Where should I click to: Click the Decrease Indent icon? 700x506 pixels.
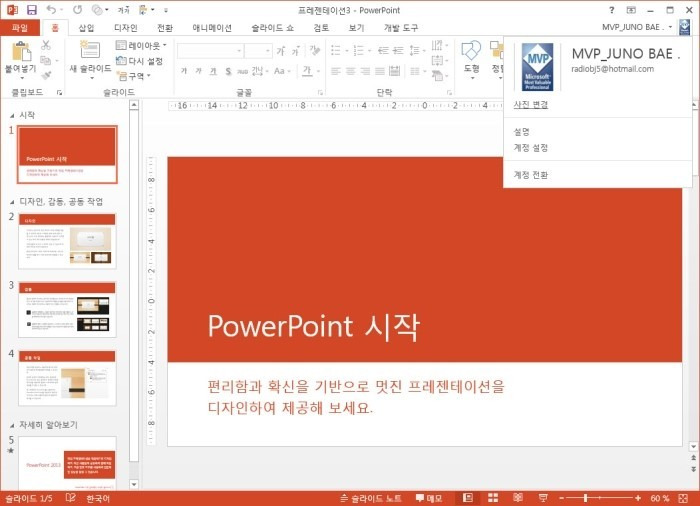point(383,50)
